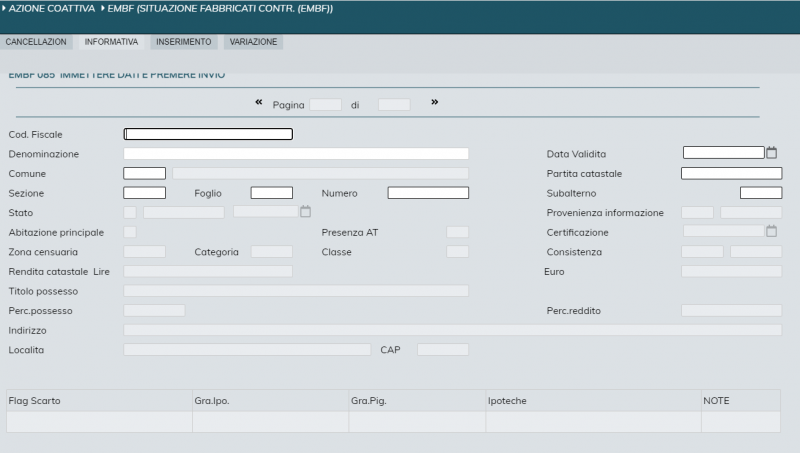Image resolution: width=800 pixels, height=453 pixels.
Task: Click EMBF (Situazione Fabbricati Contr.) breadcrumb
Action: point(220,9)
